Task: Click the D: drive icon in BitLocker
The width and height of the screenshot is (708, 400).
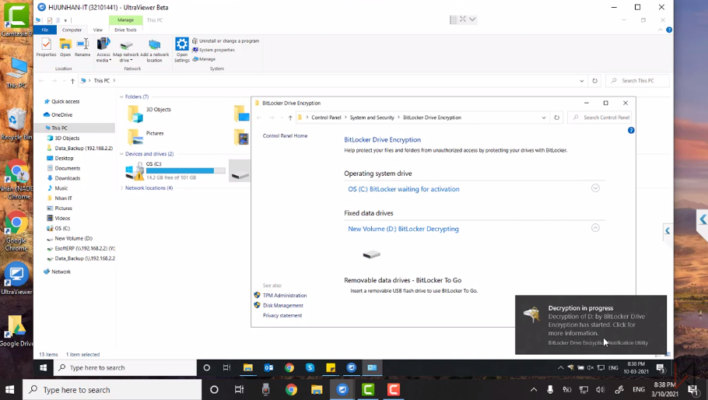Action: pos(371,255)
